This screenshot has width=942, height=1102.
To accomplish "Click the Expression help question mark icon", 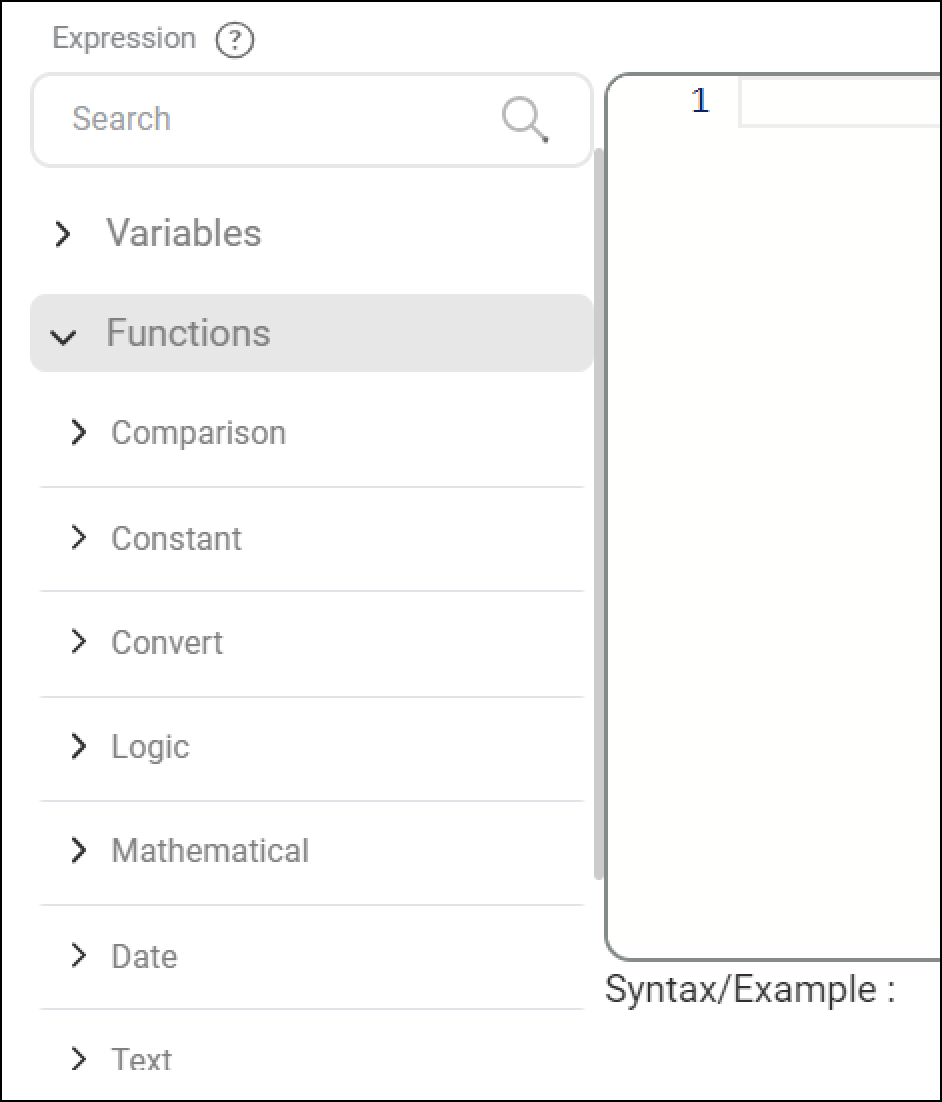I will tap(234, 40).
